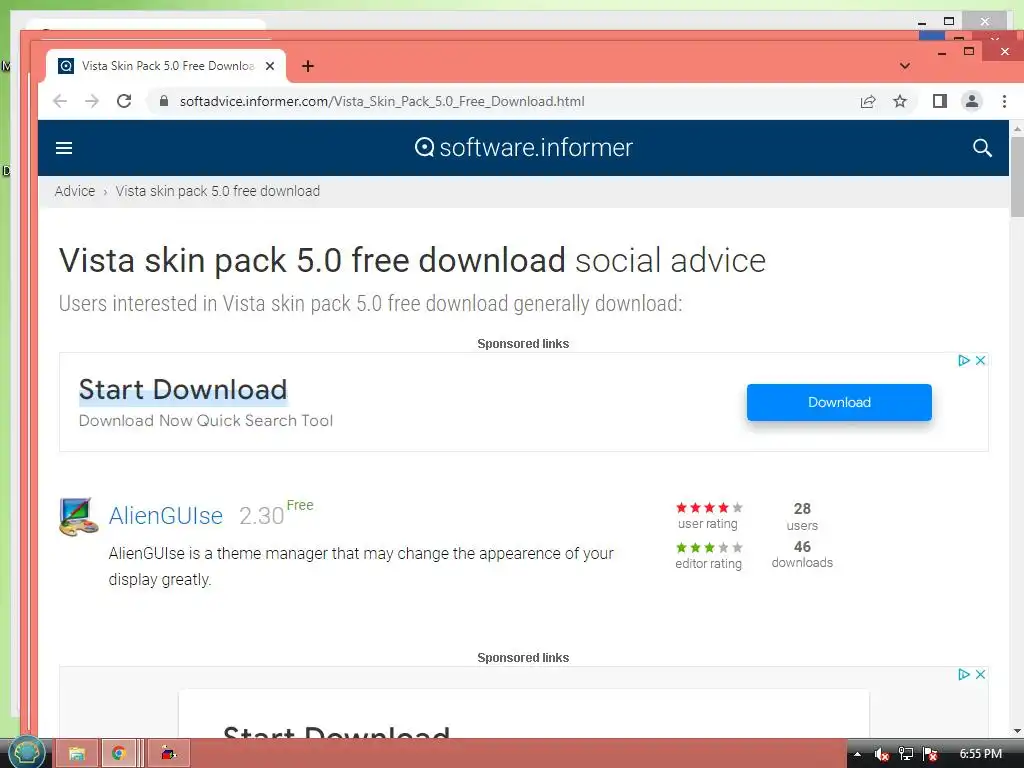
Task: Open the Action Center flag icon
Action: click(x=931, y=754)
